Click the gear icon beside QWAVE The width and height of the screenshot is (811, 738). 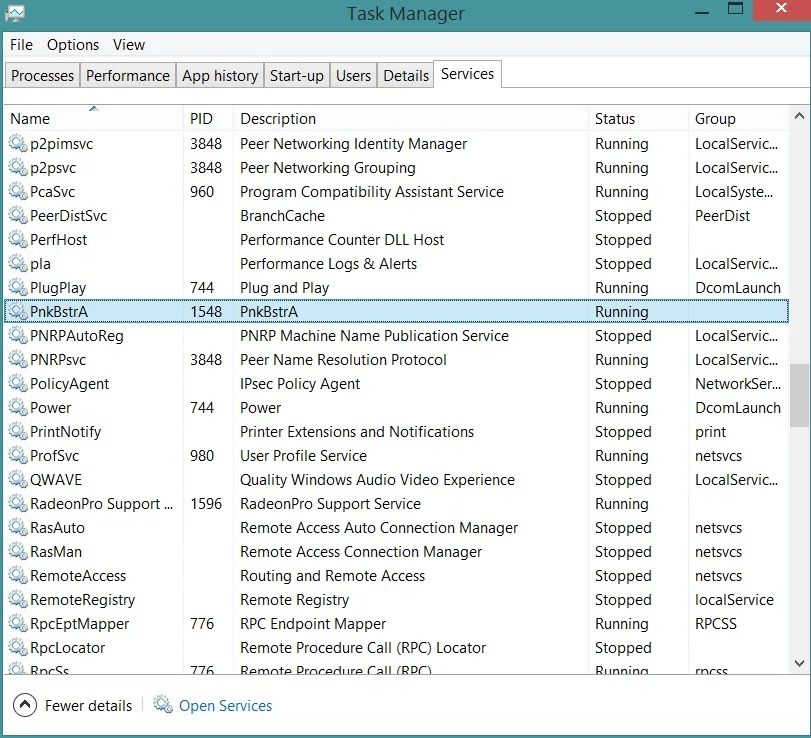(18, 479)
